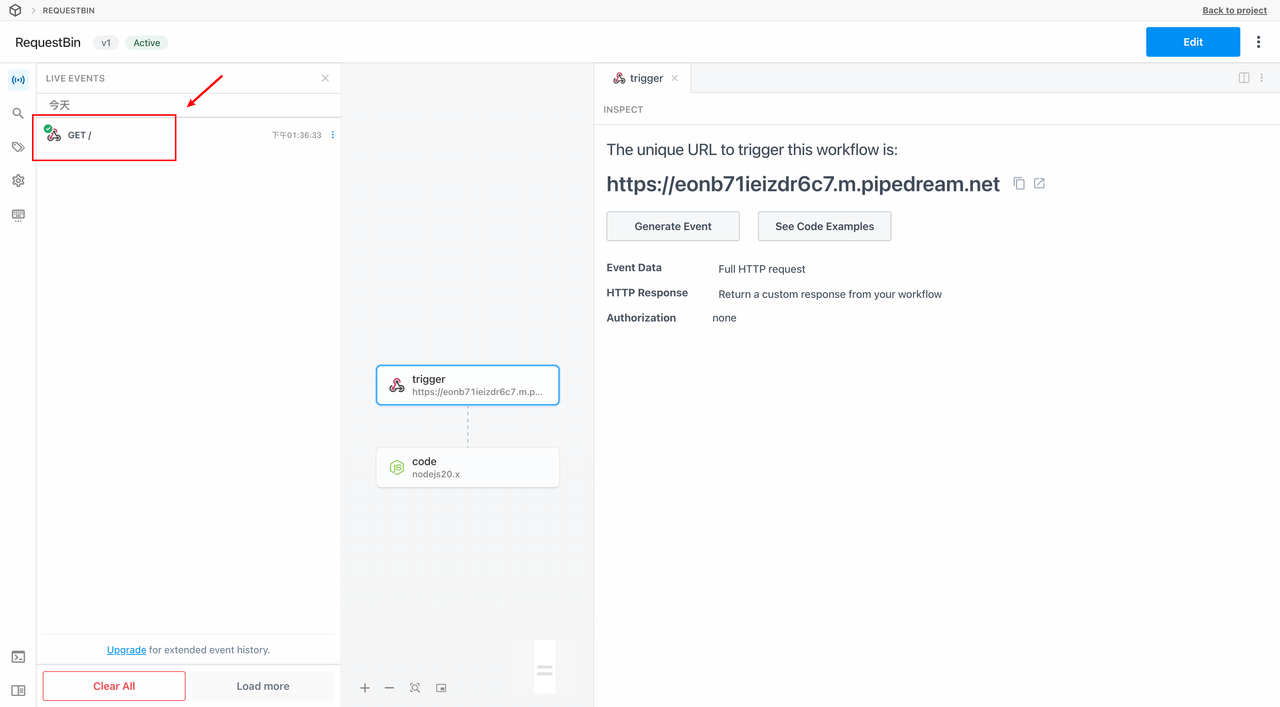The image size is (1280, 707).
Task: Fit workflow to view on canvas
Action: (x=415, y=688)
